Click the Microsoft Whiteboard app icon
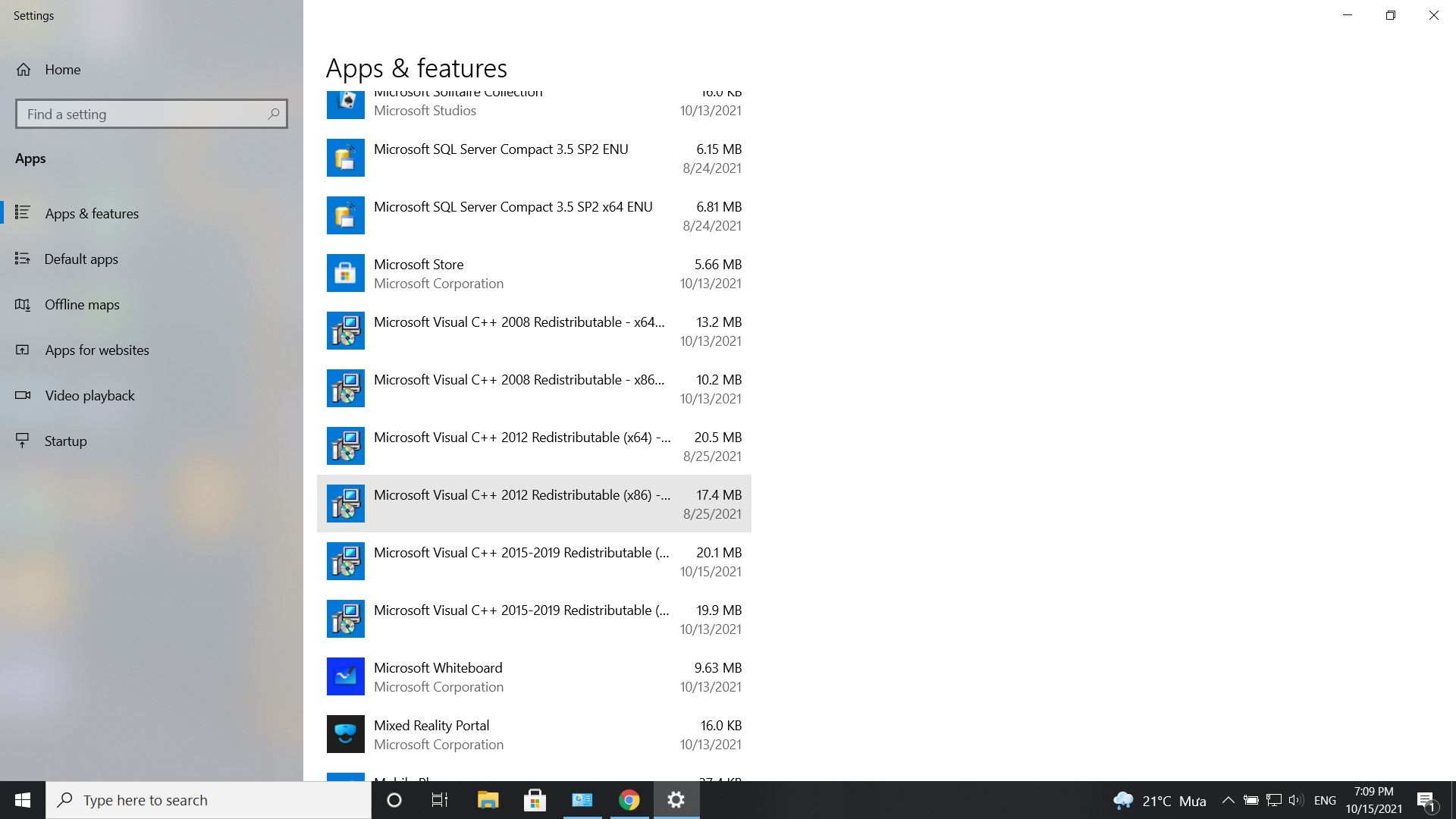 pyautogui.click(x=345, y=676)
